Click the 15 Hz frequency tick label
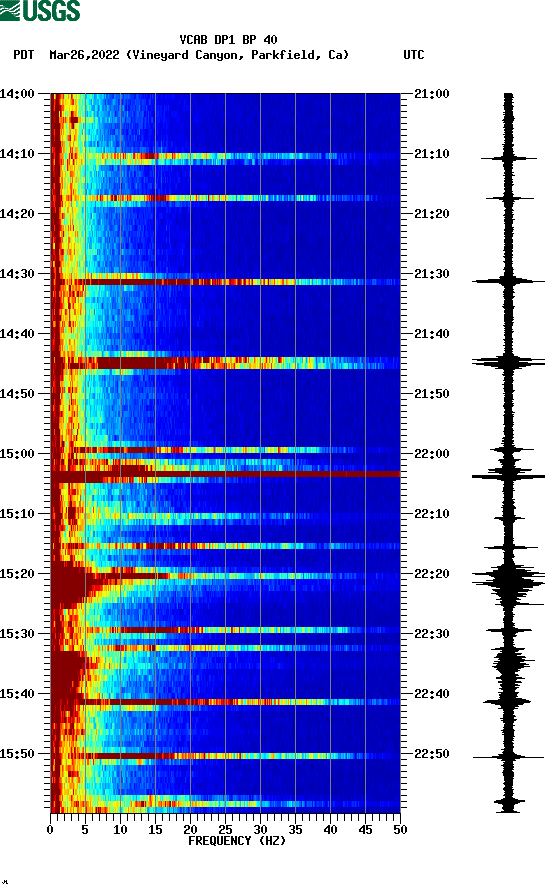552x893 pixels. pos(155,830)
